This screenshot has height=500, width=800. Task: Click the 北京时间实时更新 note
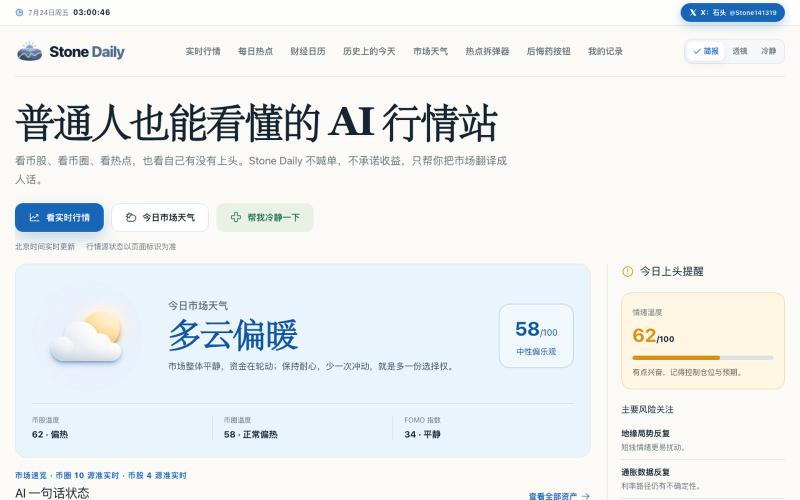click(45, 246)
